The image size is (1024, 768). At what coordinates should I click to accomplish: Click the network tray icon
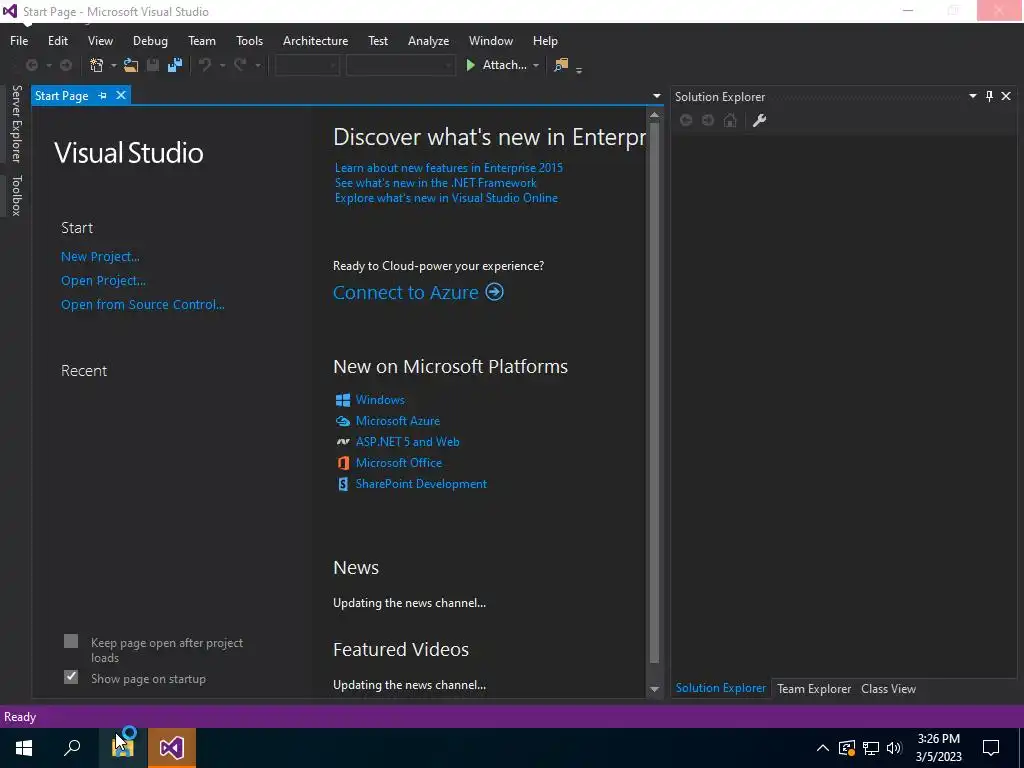point(871,748)
